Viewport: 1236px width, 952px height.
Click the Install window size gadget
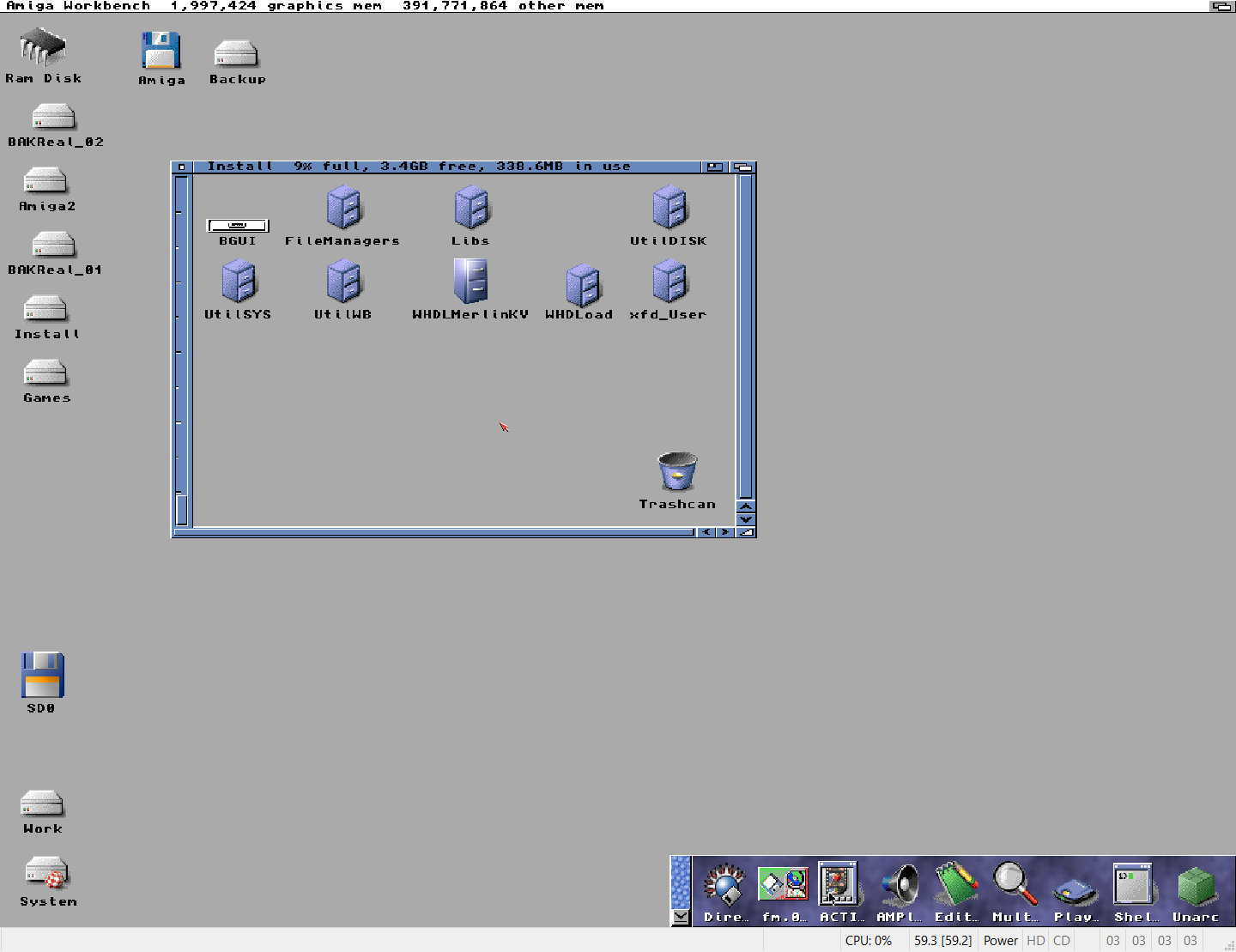[x=746, y=532]
